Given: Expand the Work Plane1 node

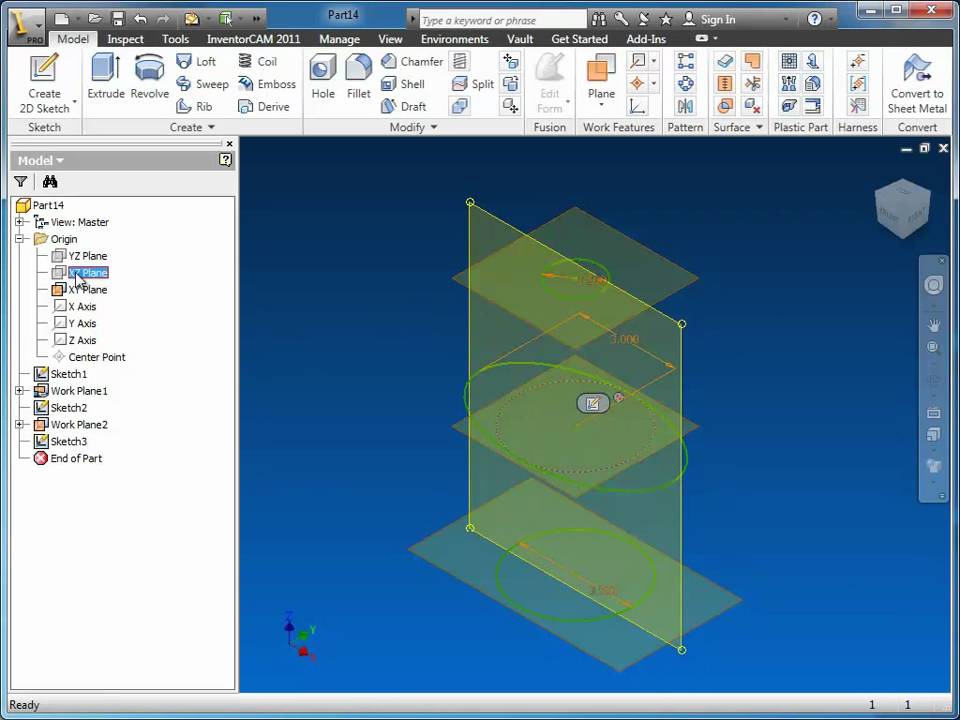Looking at the screenshot, I should (20, 391).
